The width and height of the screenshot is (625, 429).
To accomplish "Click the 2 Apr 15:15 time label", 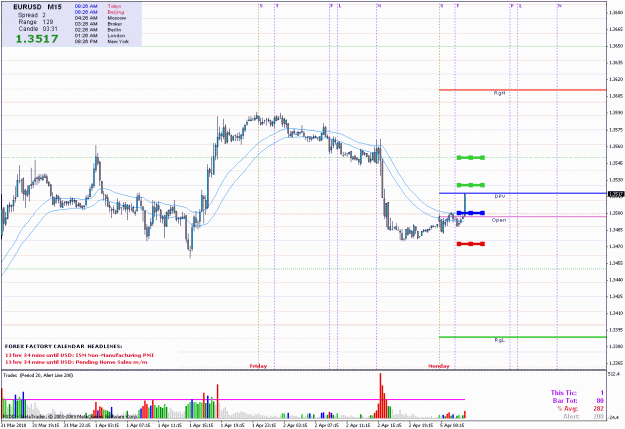I will [x=389, y=425].
